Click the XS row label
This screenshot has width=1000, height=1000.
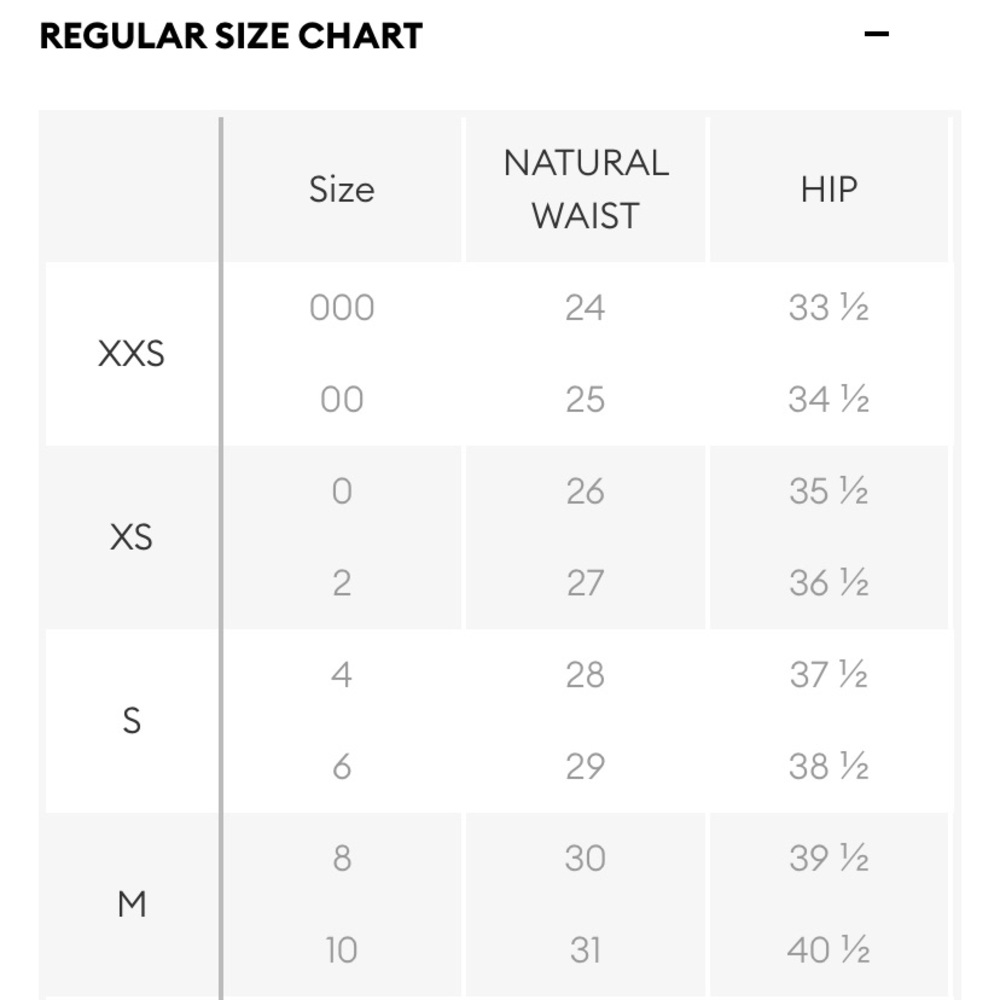click(x=131, y=537)
